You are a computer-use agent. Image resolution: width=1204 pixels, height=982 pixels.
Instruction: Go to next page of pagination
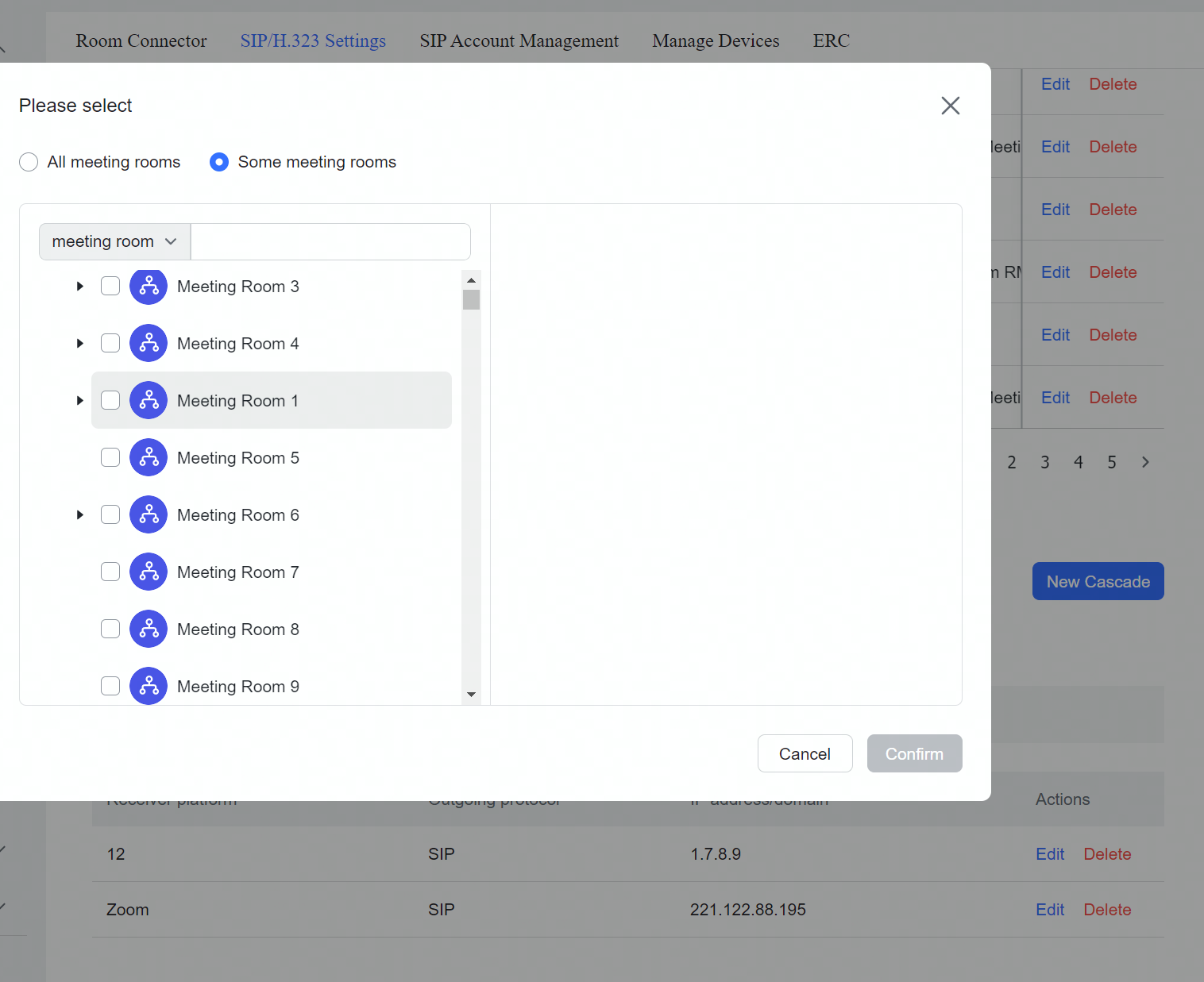[1145, 462]
